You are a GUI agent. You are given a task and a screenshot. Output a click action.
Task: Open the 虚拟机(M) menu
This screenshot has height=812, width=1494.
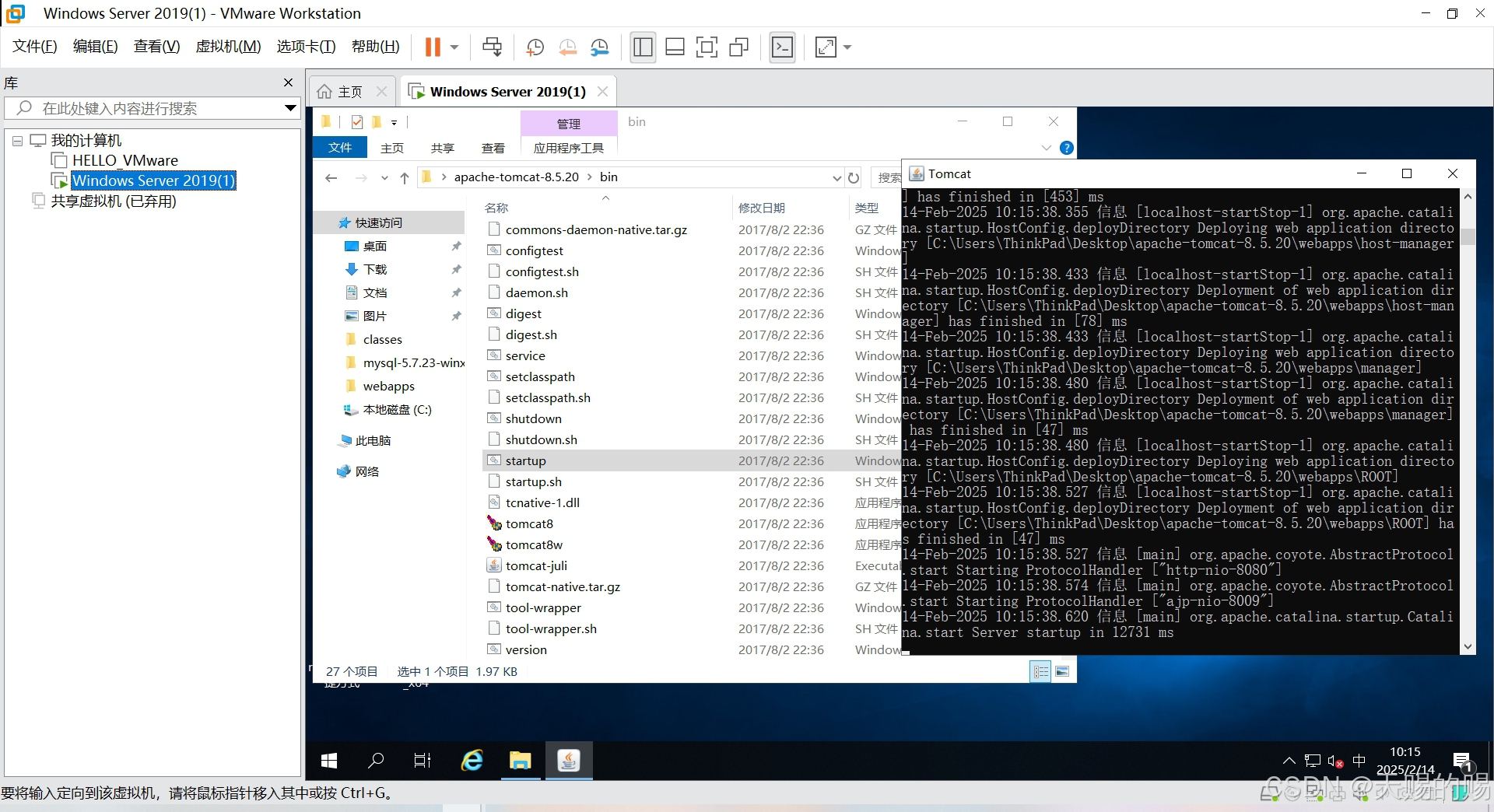tap(228, 47)
